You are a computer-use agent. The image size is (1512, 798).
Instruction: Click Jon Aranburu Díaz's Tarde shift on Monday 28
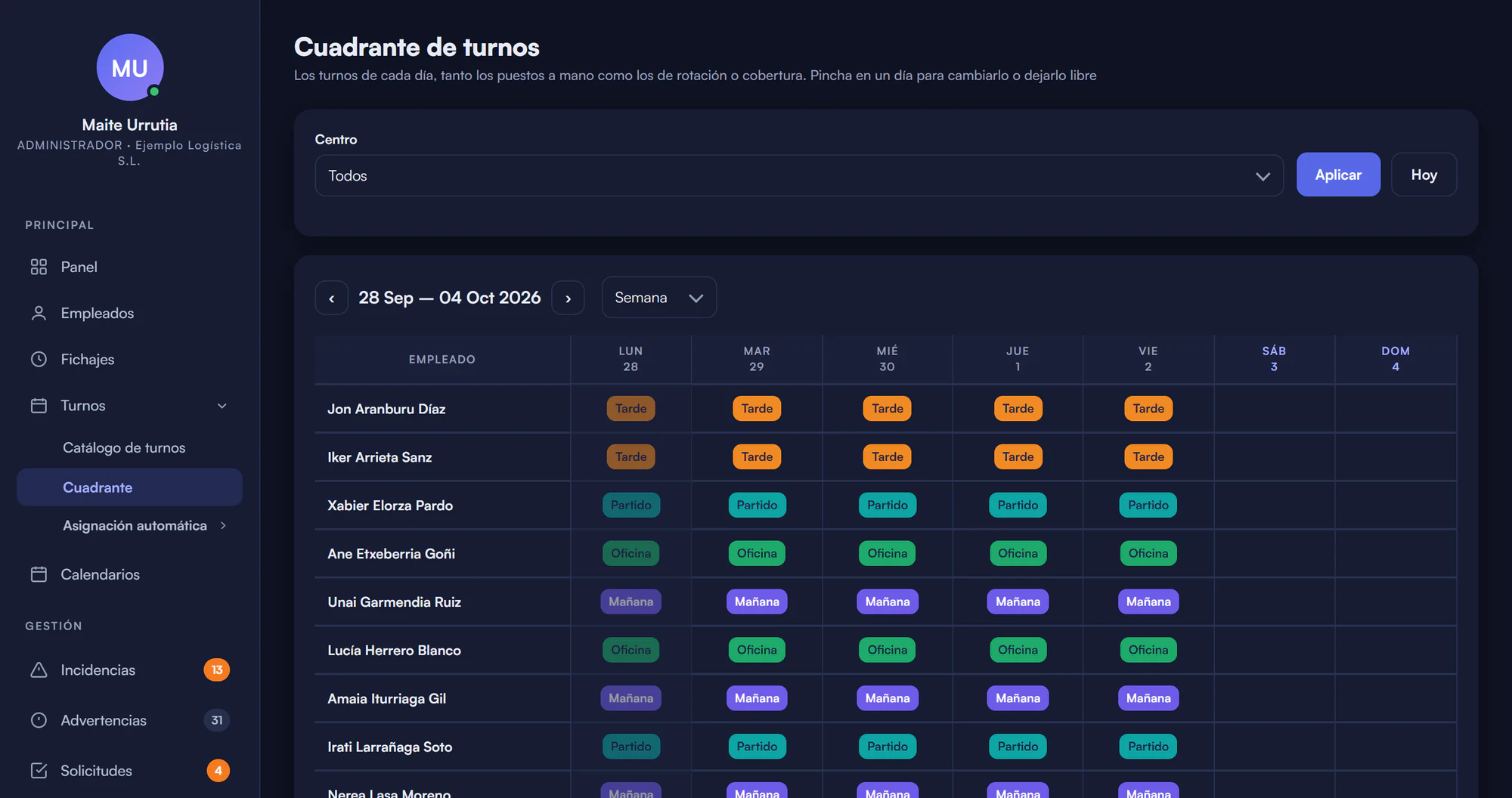point(631,408)
